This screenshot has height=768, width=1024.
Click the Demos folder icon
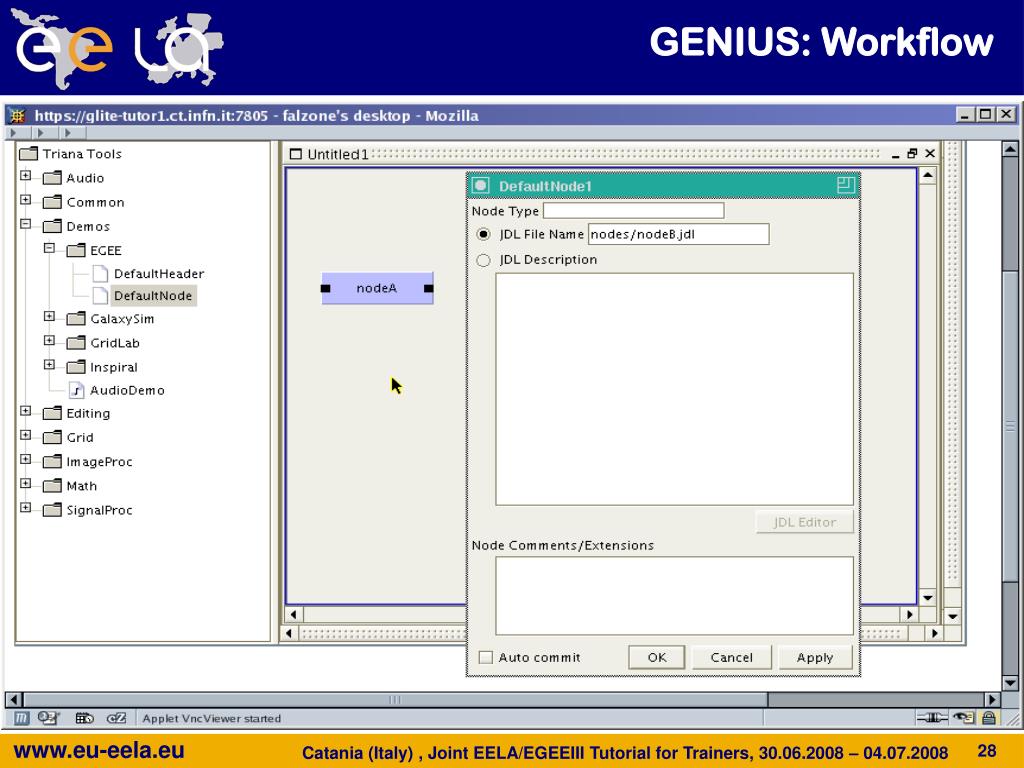tap(52, 227)
